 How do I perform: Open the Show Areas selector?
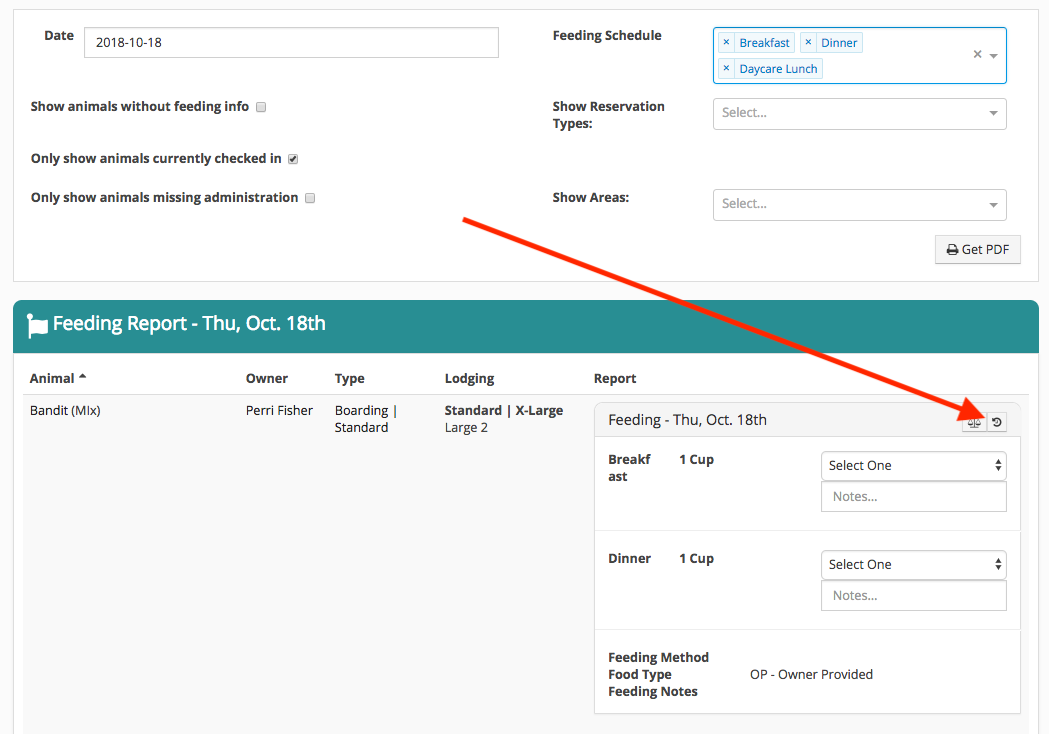858,204
